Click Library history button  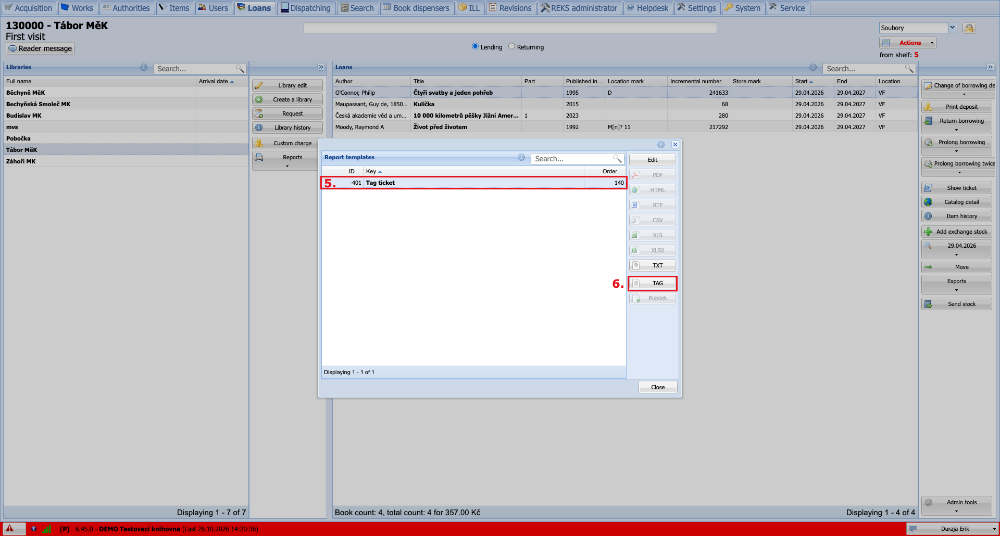click(x=288, y=128)
